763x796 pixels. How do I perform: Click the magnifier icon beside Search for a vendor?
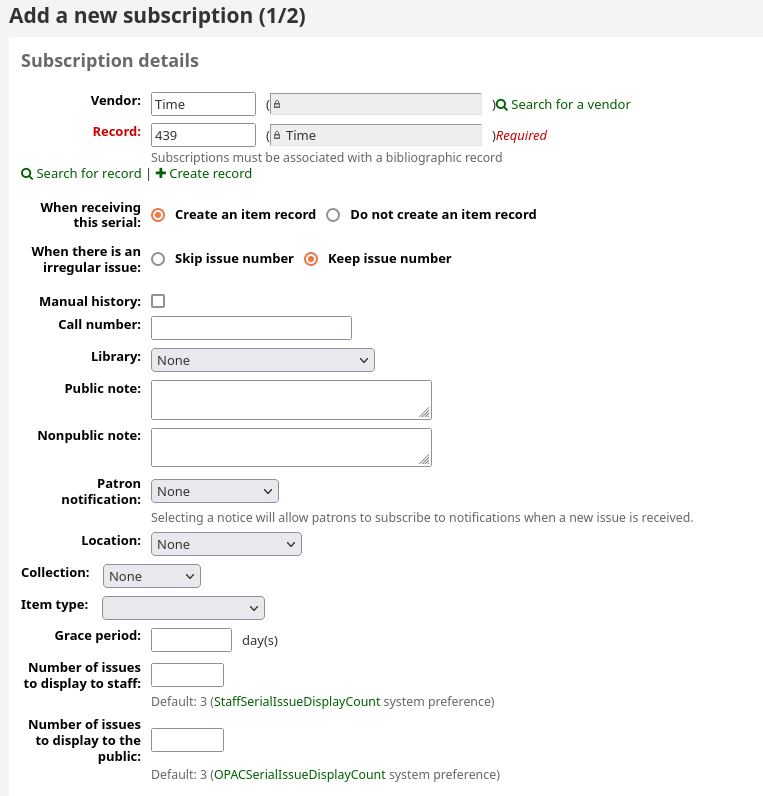[x=502, y=105]
